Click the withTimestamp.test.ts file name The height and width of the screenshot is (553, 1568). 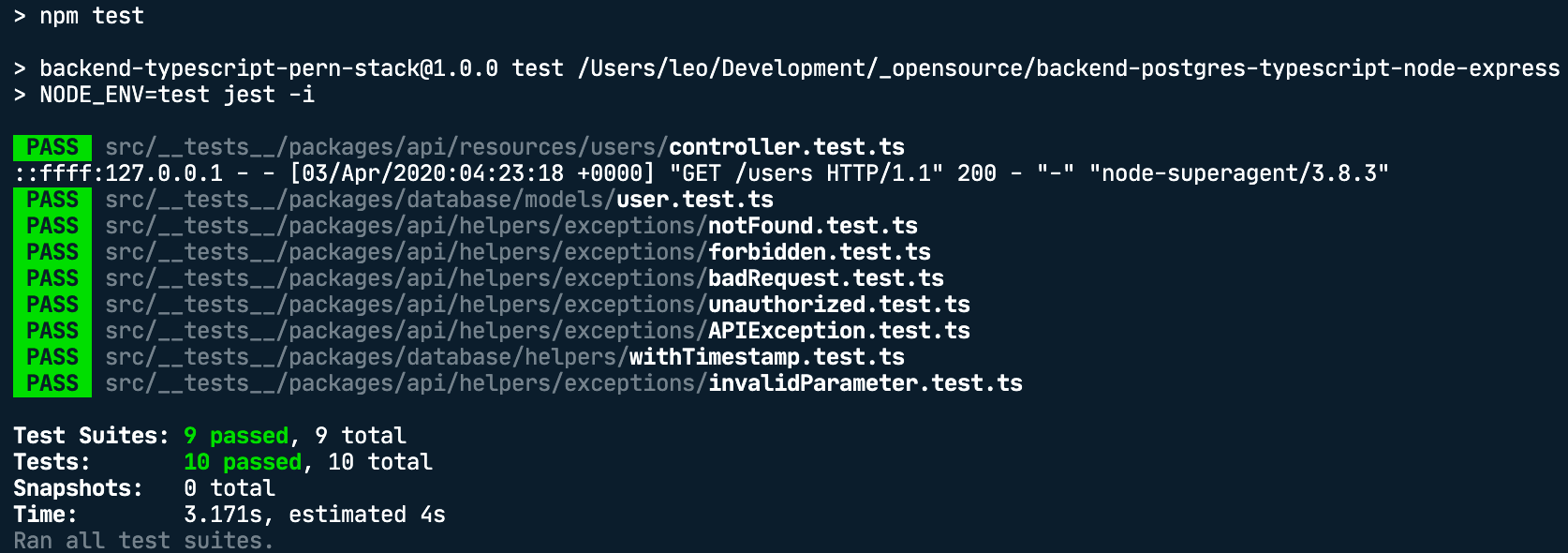pyautogui.click(x=766, y=357)
